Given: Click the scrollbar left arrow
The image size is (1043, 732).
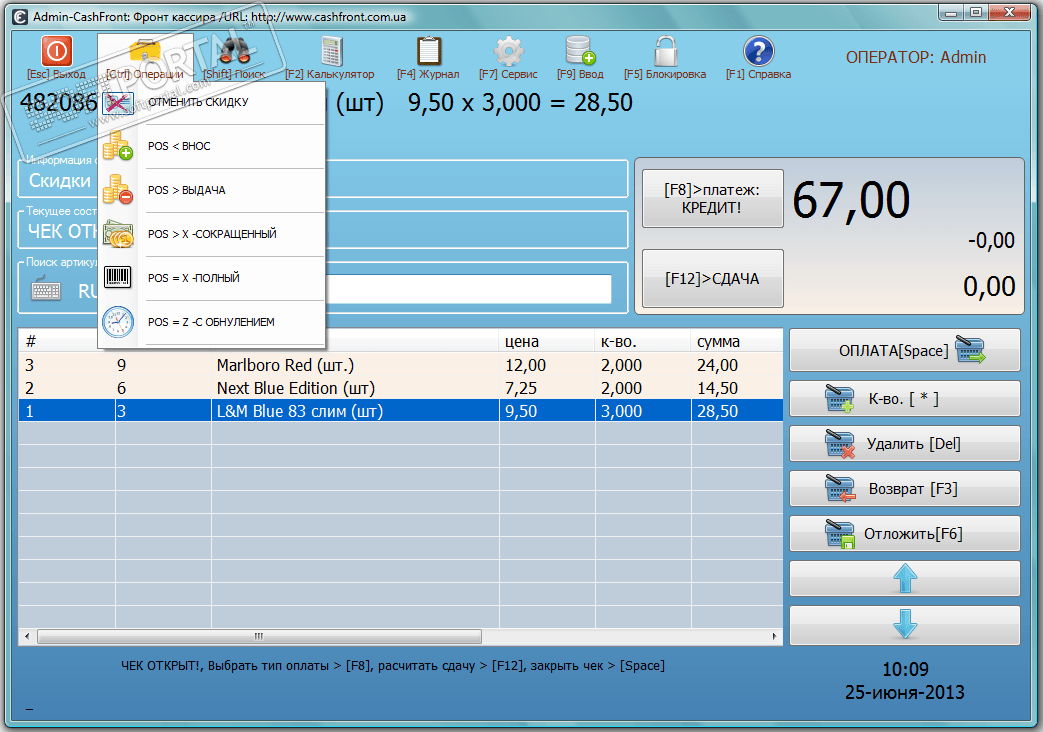Looking at the screenshot, I should tap(27, 637).
